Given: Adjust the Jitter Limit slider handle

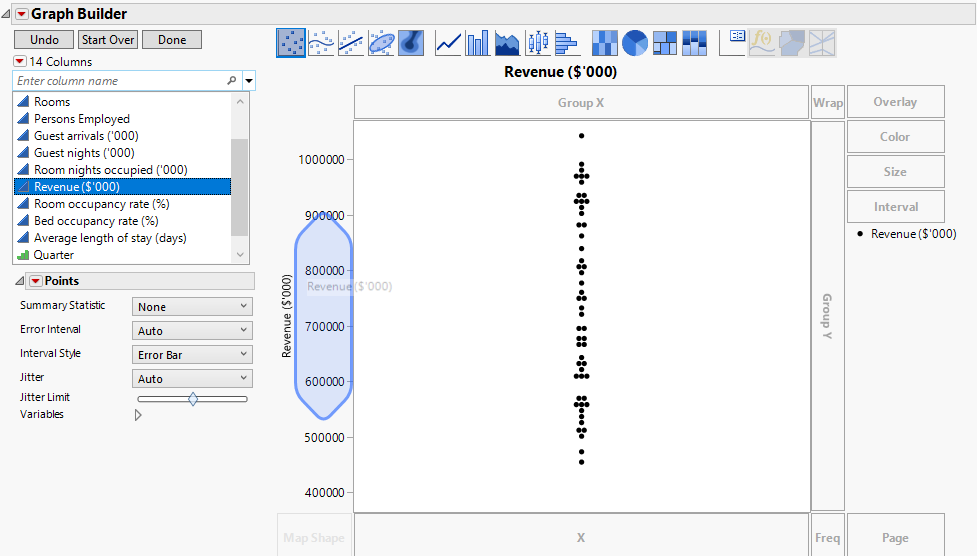Looking at the screenshot, I should [x=193, y=399].
